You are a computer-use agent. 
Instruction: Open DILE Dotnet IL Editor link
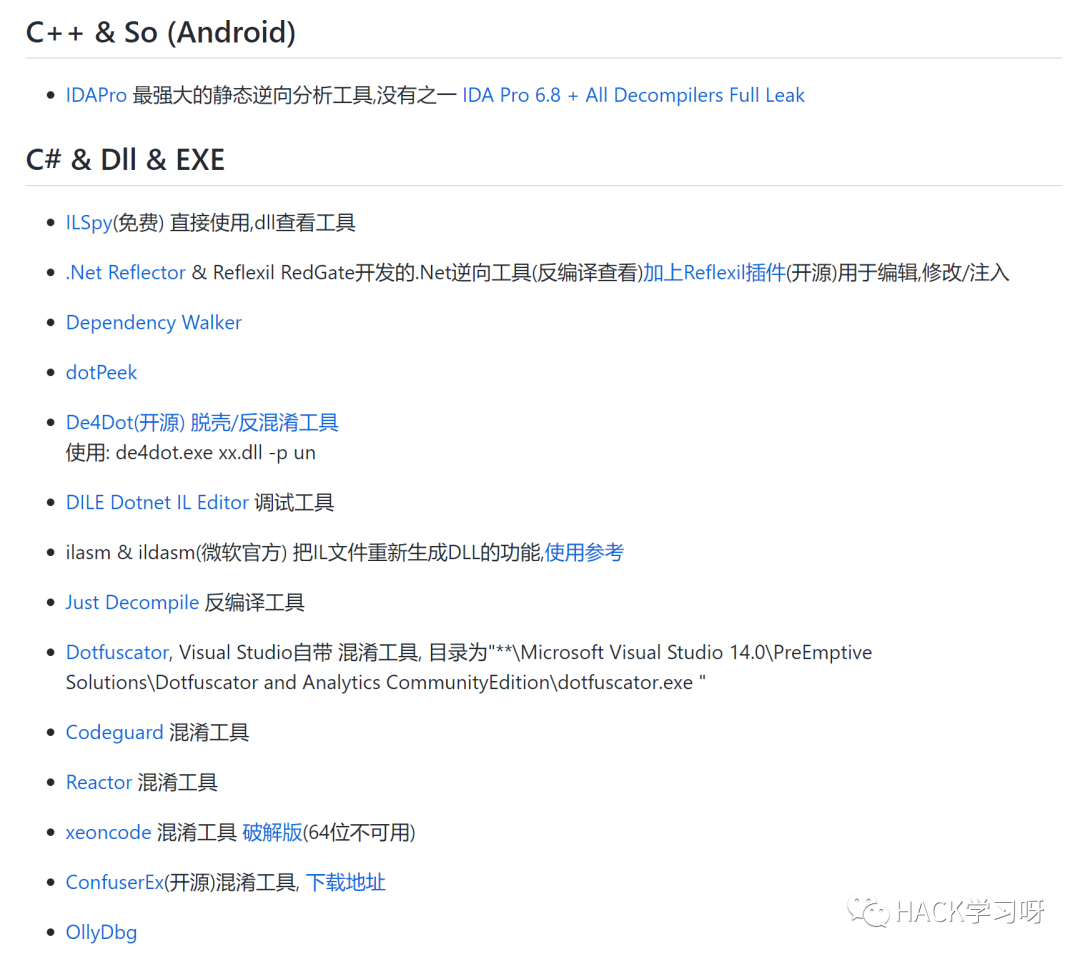157,502
